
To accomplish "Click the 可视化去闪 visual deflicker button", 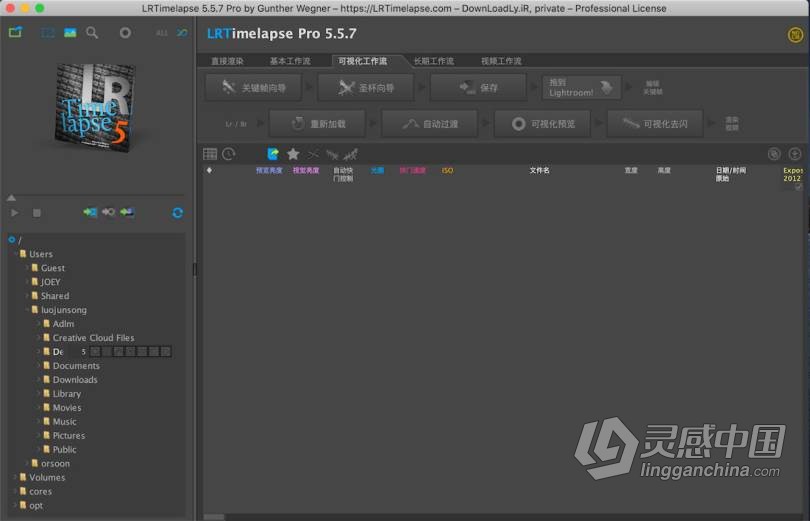I will pos(655,123).
